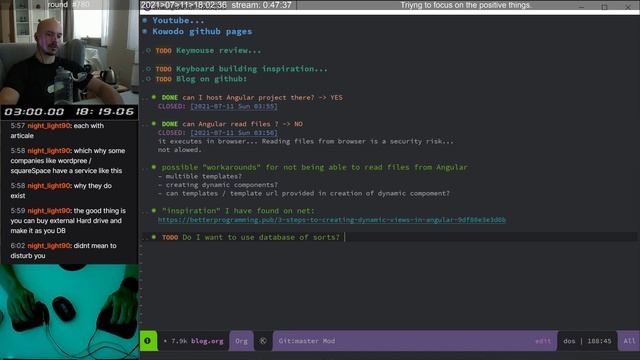
Task: Click the TODO keyword before Keymouse review
Action: [163, 51]
